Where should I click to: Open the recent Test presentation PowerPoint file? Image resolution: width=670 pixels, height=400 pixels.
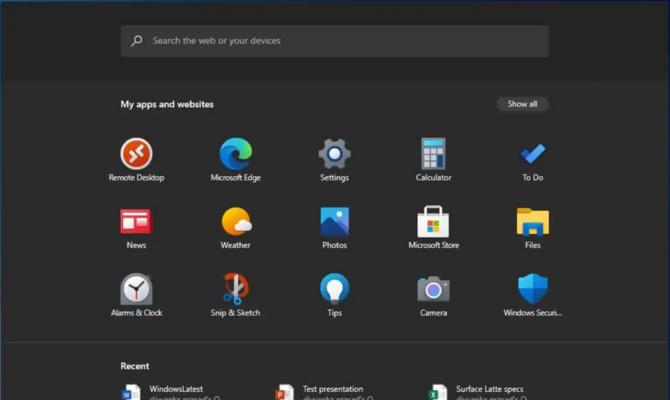click(x=325, y=392)
